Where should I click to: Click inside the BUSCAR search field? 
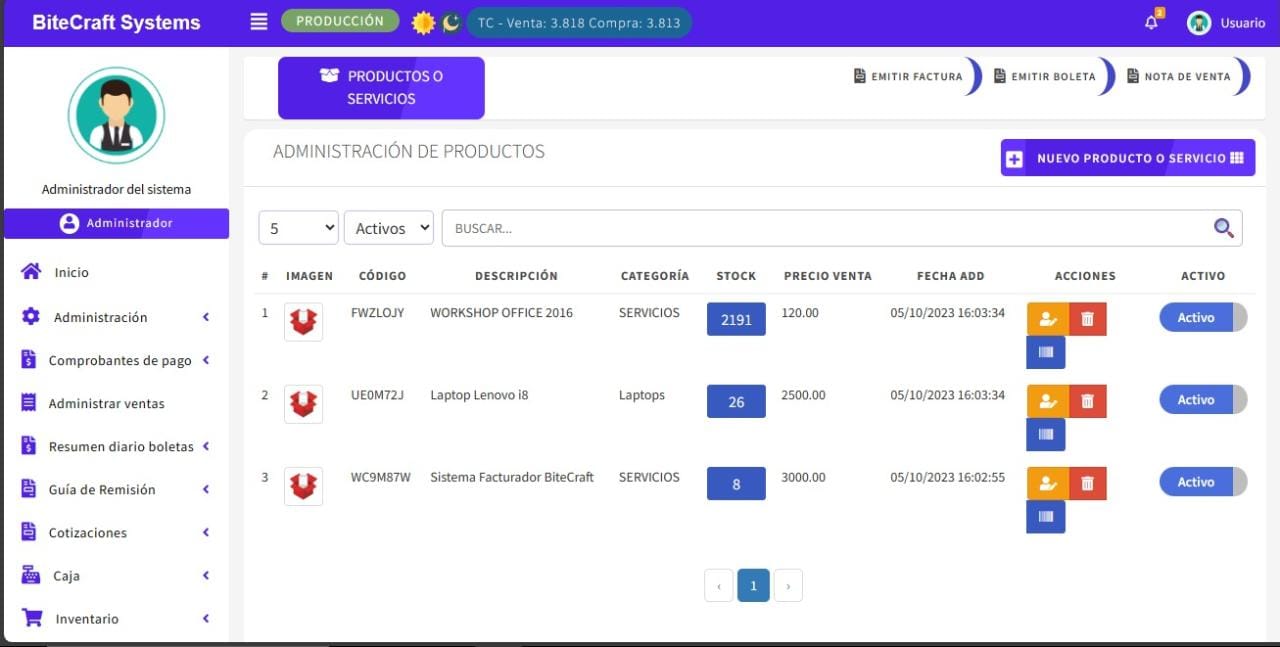click(700, 228)
